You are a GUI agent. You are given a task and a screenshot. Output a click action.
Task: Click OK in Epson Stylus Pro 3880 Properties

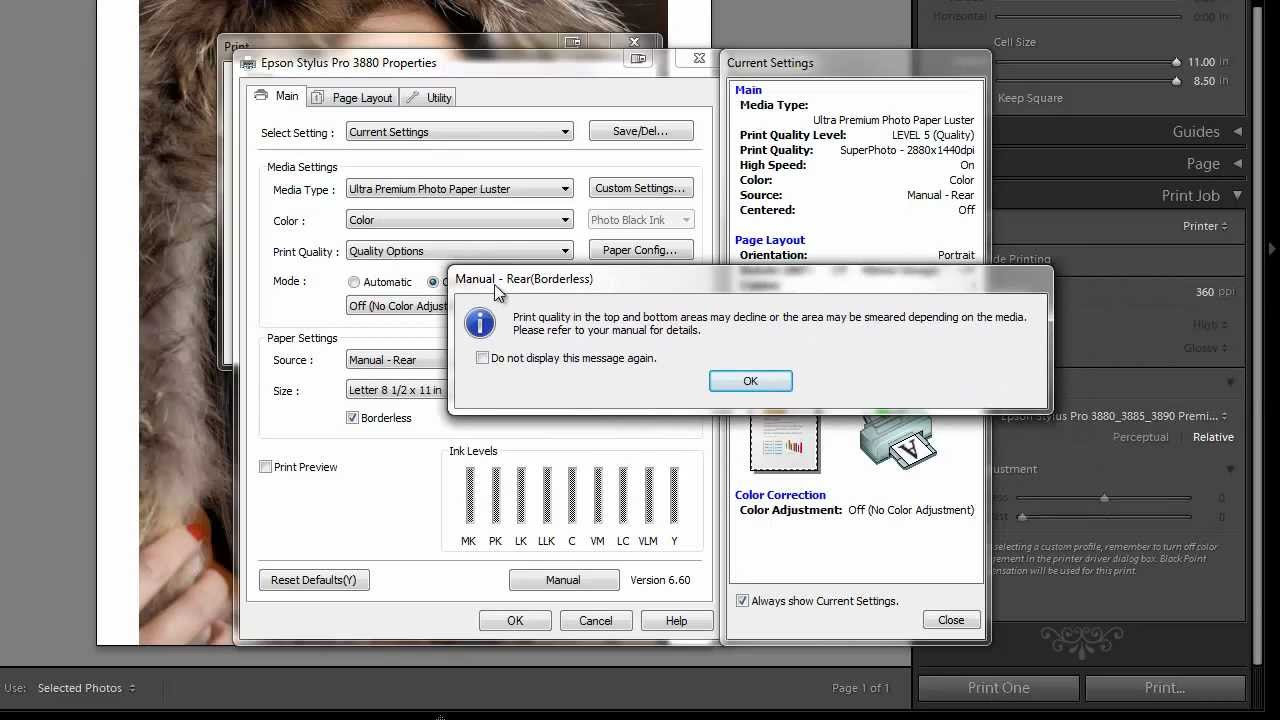pos(515,621)
